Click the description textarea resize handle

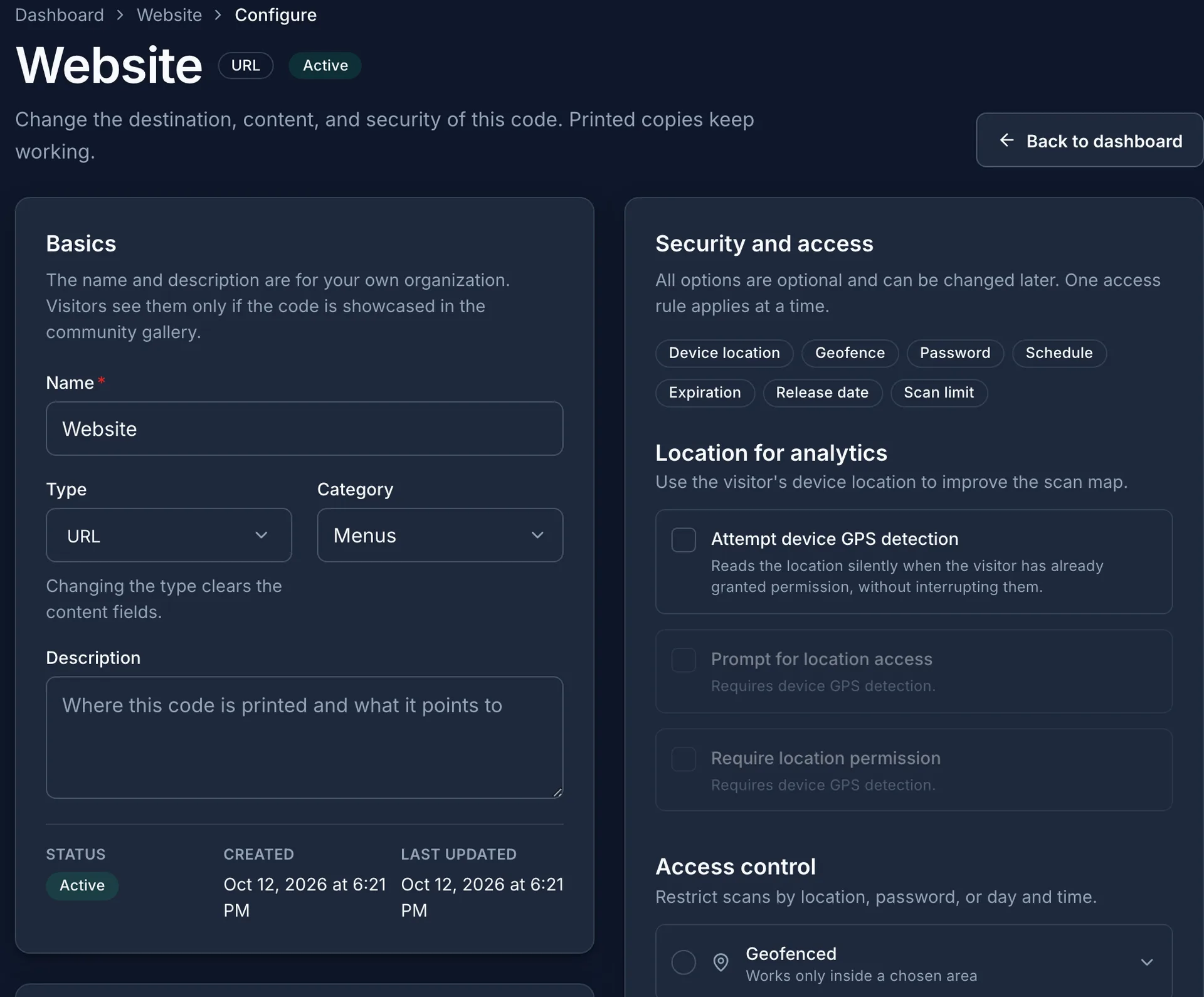557,793
